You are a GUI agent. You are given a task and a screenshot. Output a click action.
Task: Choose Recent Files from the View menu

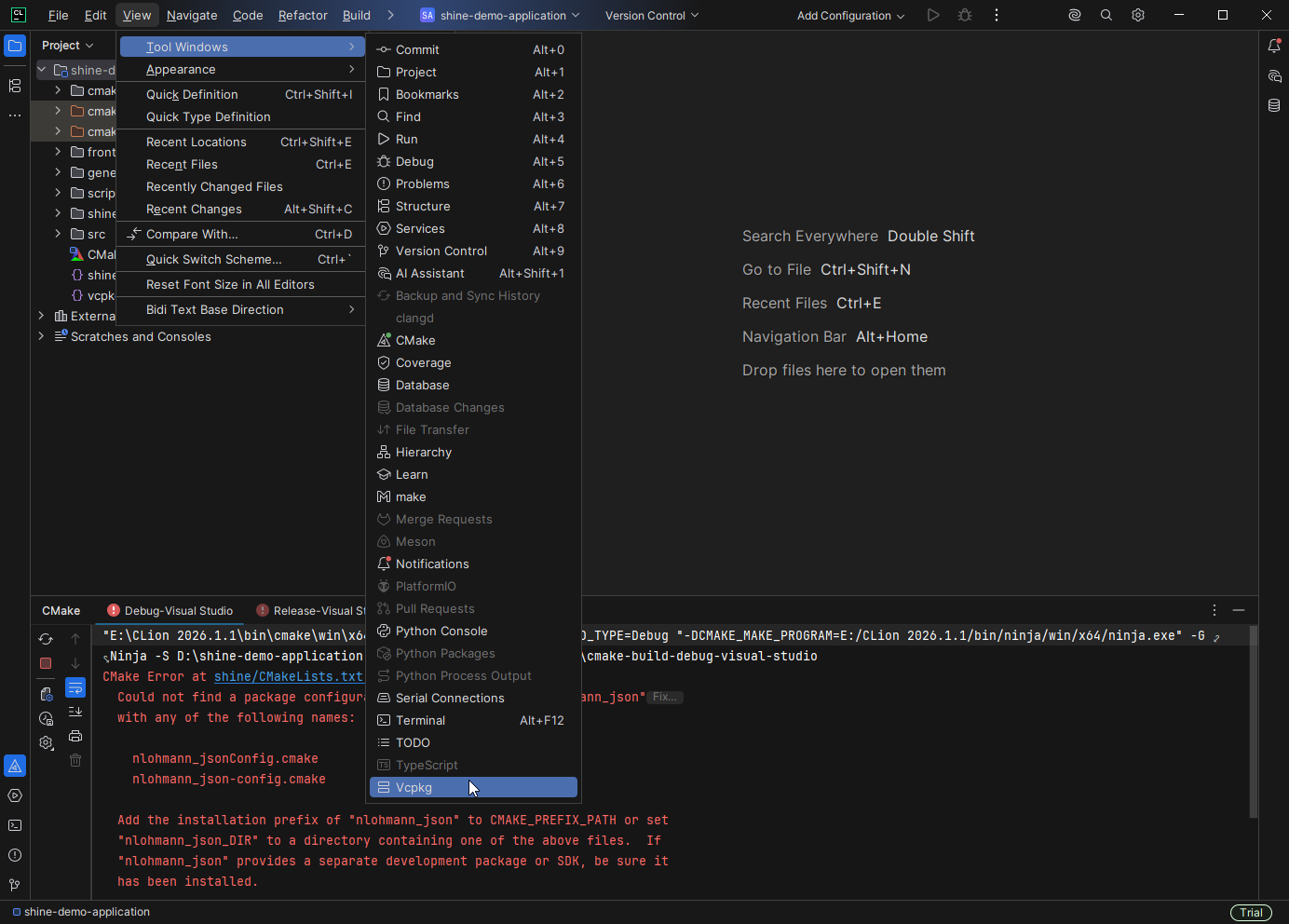pos(242,165)
